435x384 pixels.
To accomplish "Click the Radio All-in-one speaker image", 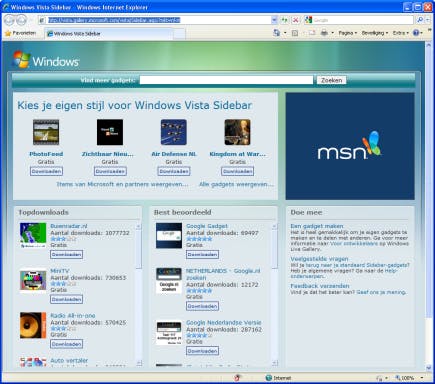I will click(x=33, y=325).
